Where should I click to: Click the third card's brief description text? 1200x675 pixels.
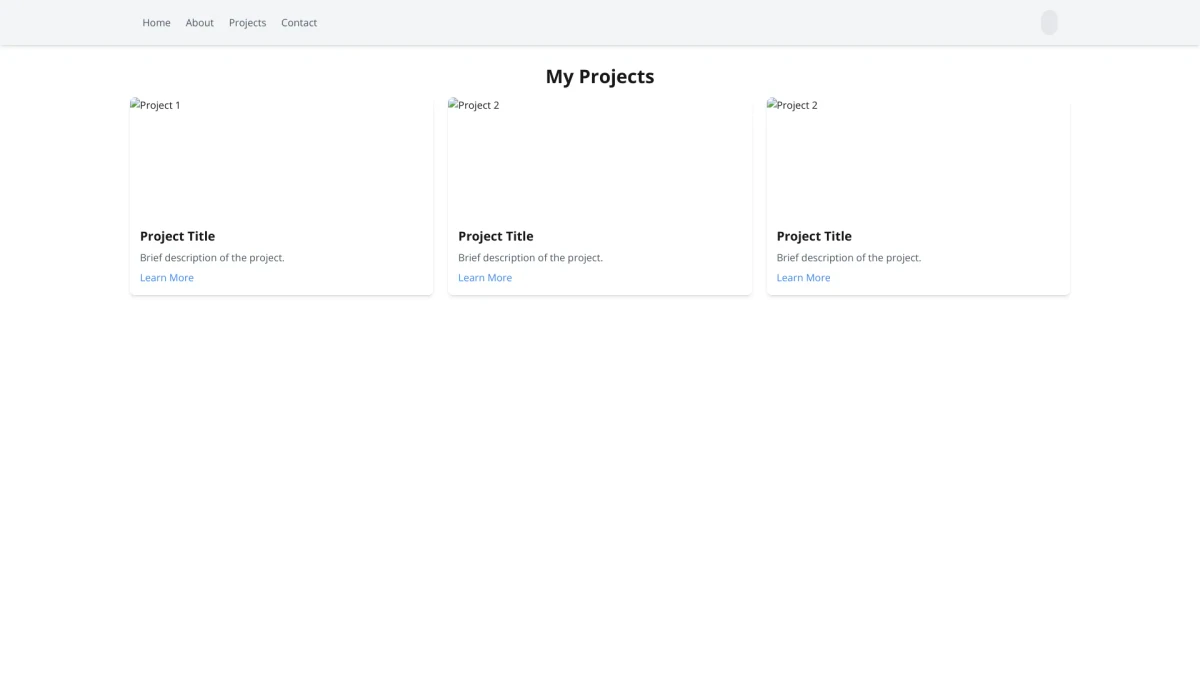[x=849, y=258]
